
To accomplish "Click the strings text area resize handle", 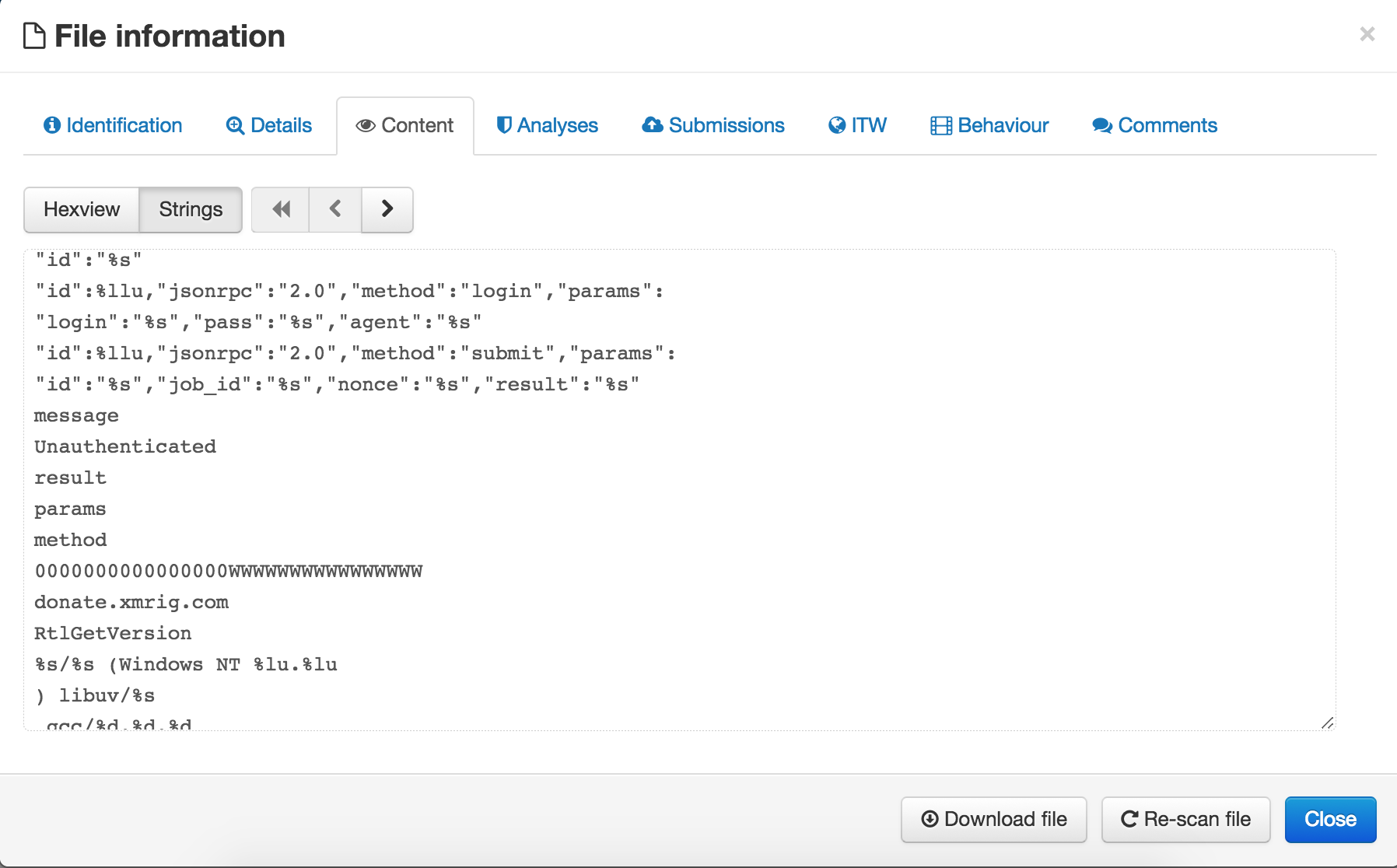I will (x=1328, y=723).
